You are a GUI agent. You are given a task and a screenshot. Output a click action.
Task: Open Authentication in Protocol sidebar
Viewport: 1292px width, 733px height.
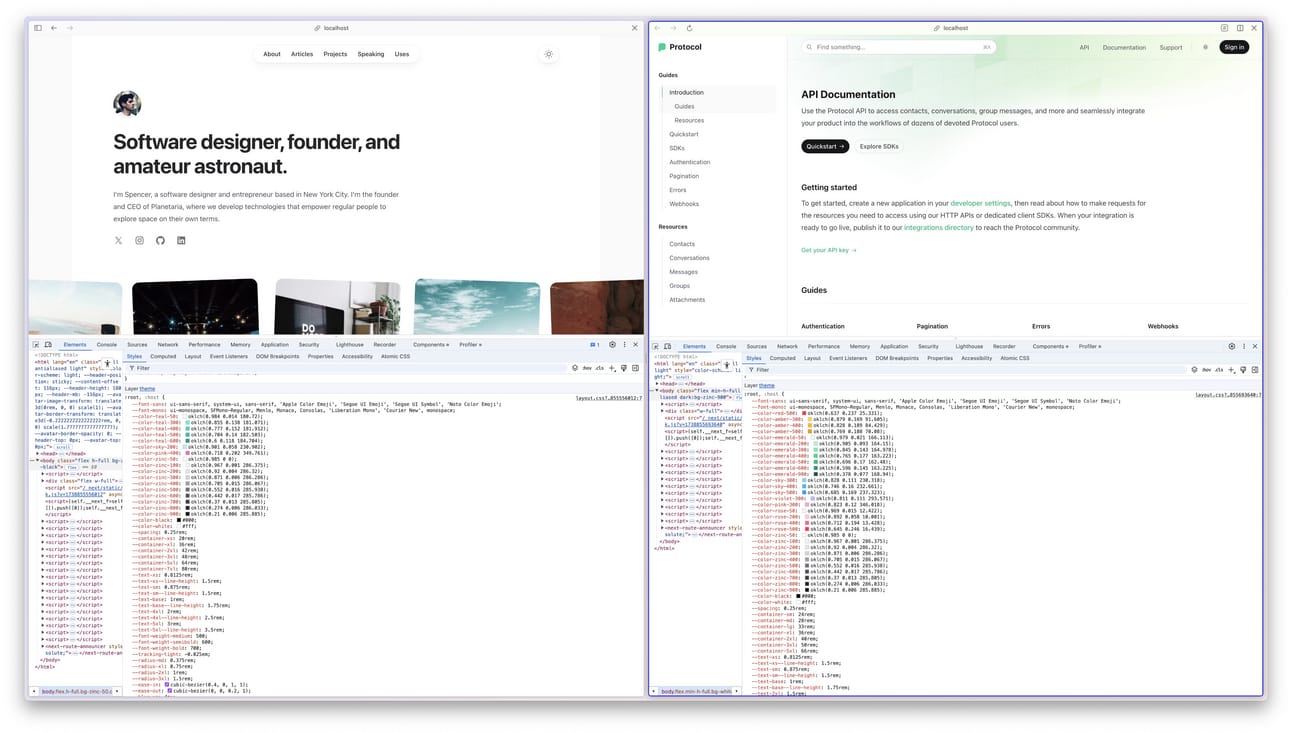[x=689, y=162]
